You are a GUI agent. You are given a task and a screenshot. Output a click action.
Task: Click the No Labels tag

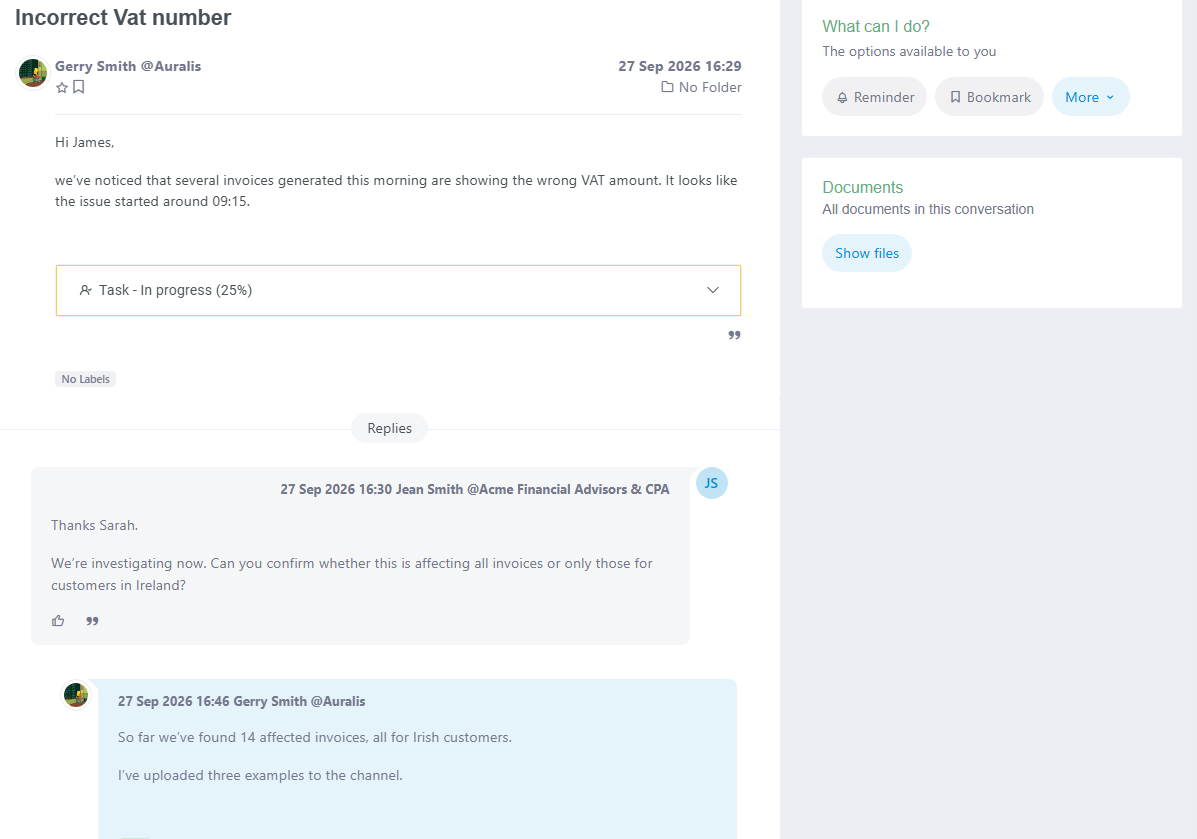coord(86,379)
